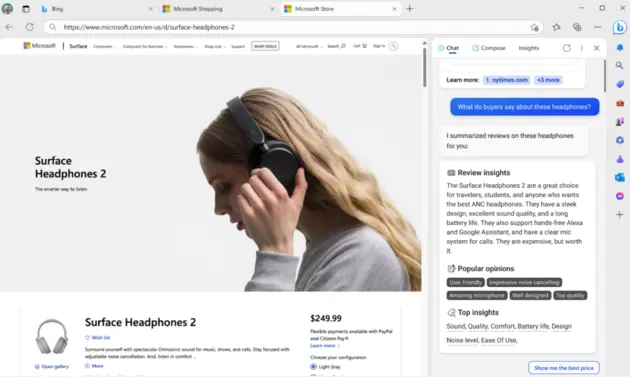The image size is (630, 377).
Task: Click the Show me the best price button
Action: (564, 368)
